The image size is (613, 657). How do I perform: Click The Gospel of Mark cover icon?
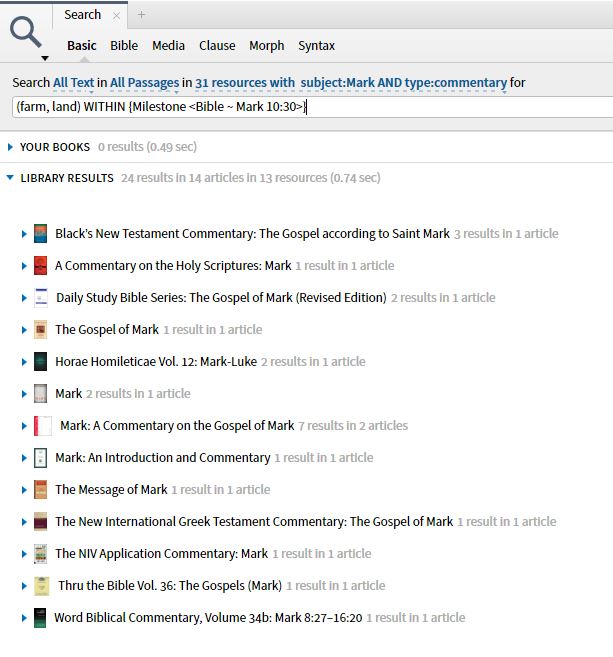[41, 330]
